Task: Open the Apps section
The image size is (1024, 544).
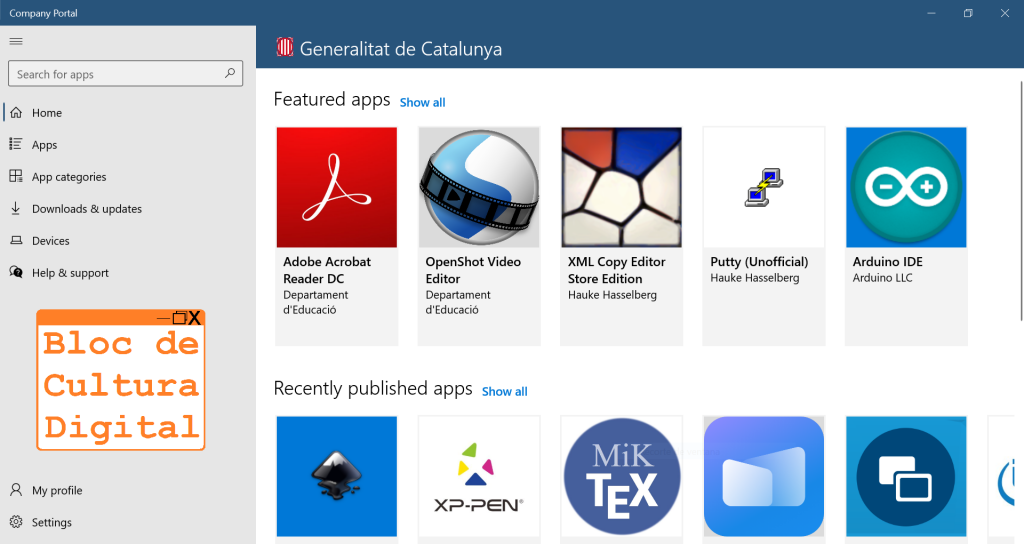Action: click(45, 145)
